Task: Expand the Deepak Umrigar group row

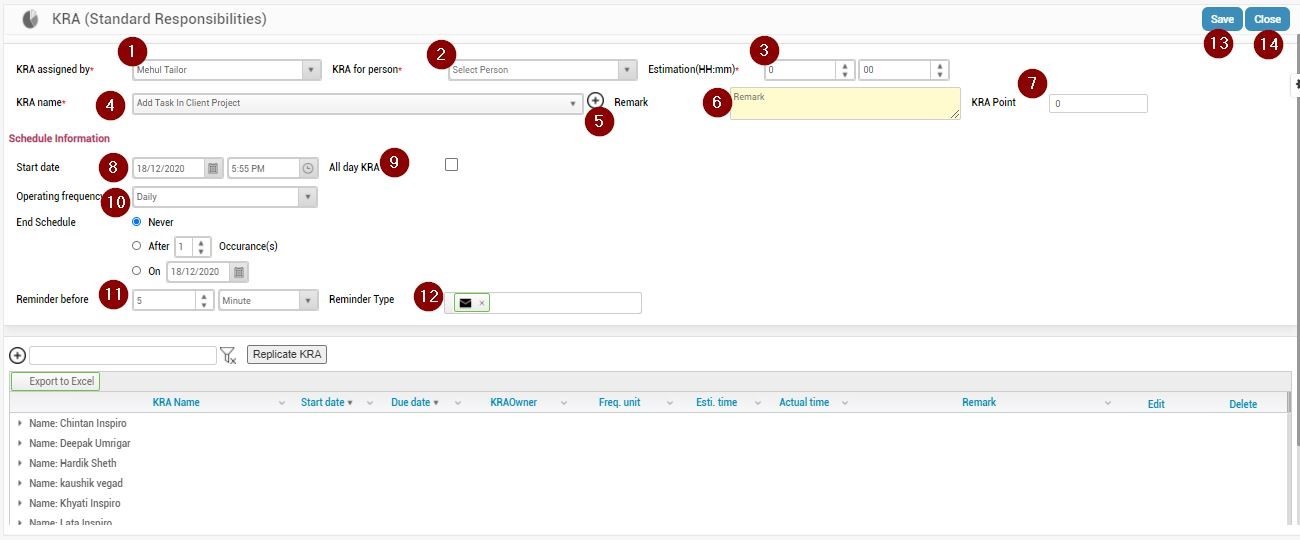Action: click(19, 443)
